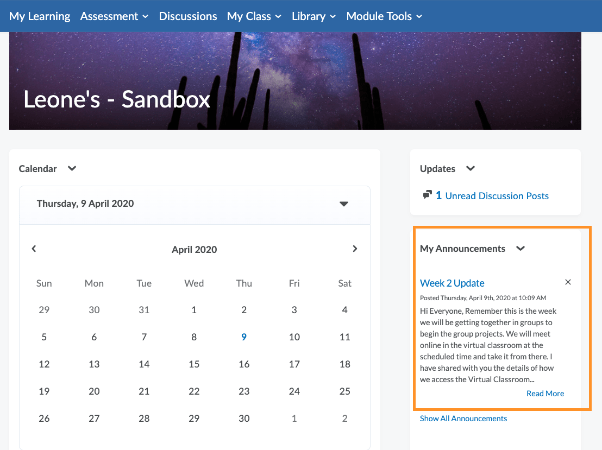Click Read More on the announcement

point(545,393)
